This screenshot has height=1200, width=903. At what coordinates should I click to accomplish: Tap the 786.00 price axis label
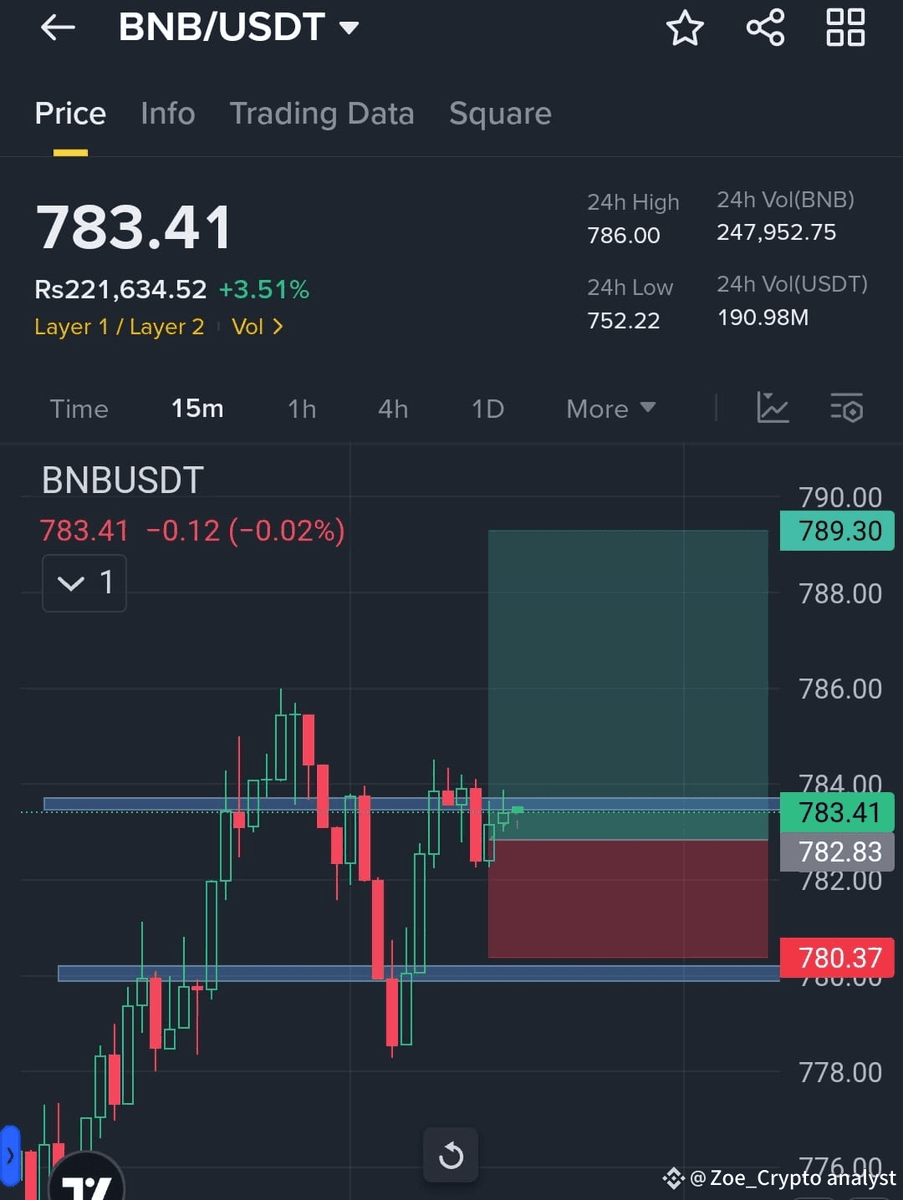coord(840,689)
